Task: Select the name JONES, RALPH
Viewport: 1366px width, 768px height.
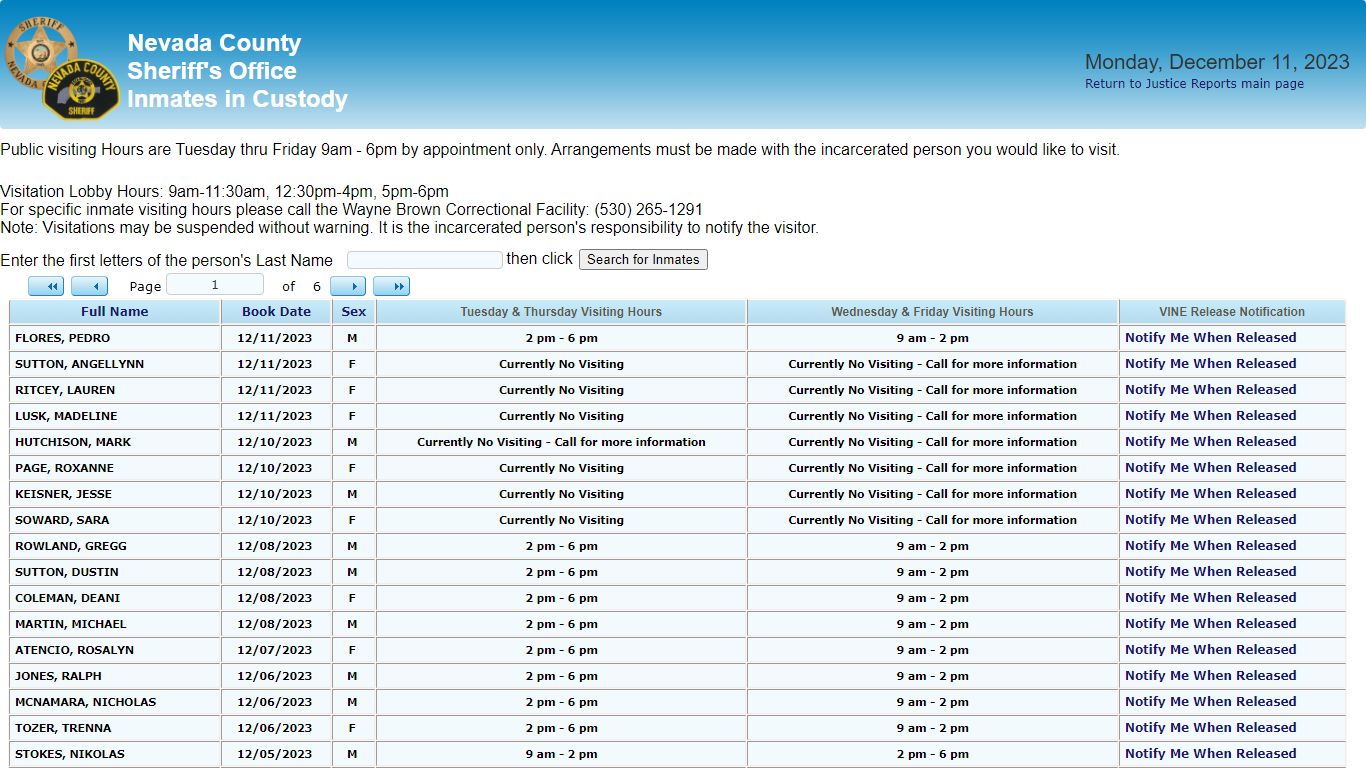Action: click(58, 676)
